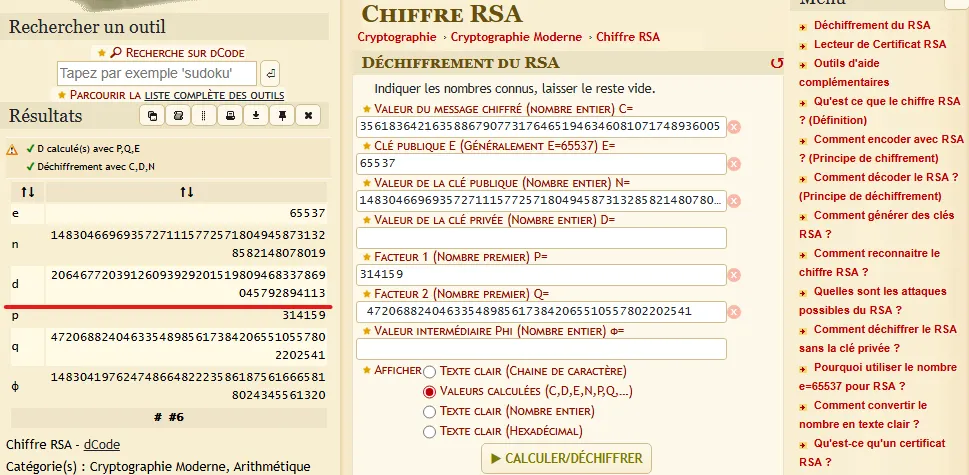Open Cryptographie Moderne breadcrumb link
969x475 pixels.
click(516, 37)
